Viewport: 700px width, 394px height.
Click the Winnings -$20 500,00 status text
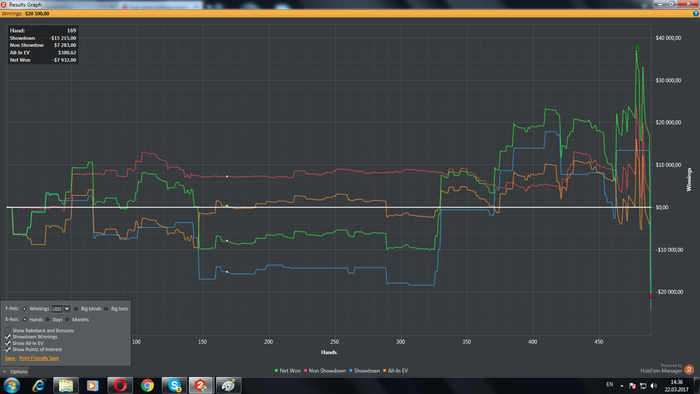[25, 14]
